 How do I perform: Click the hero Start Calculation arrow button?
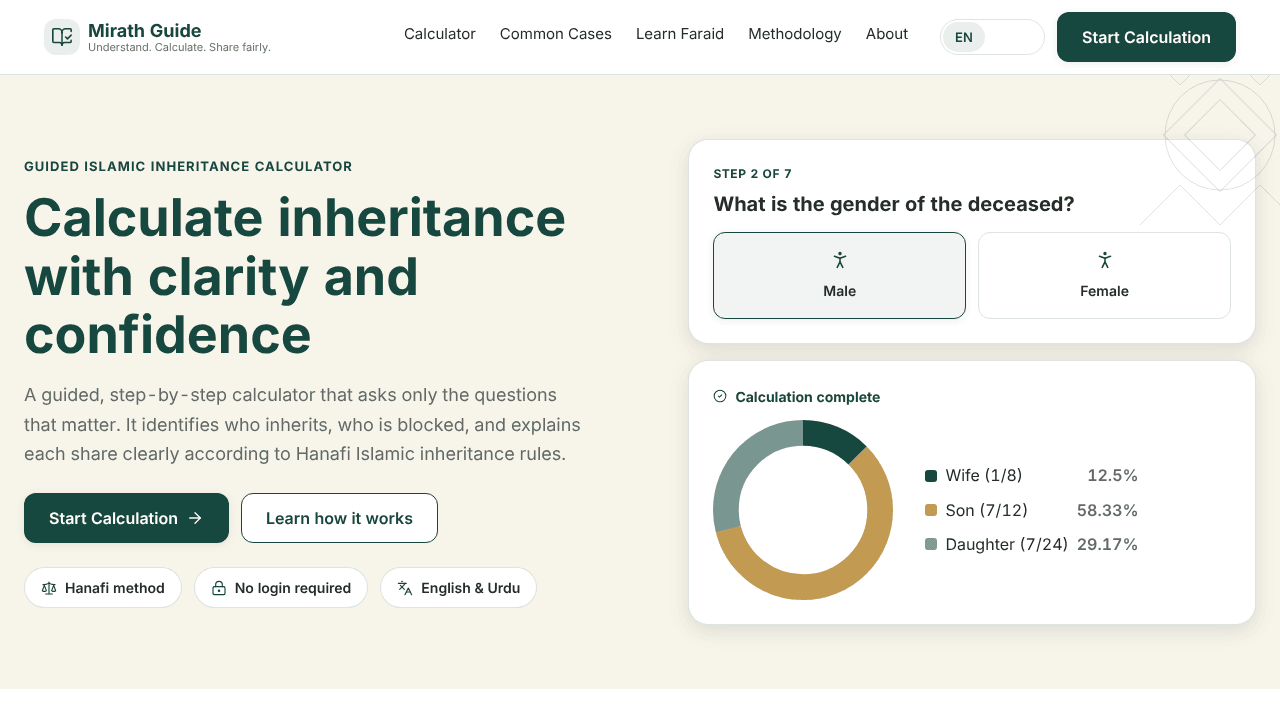click(x=126, y=518)
